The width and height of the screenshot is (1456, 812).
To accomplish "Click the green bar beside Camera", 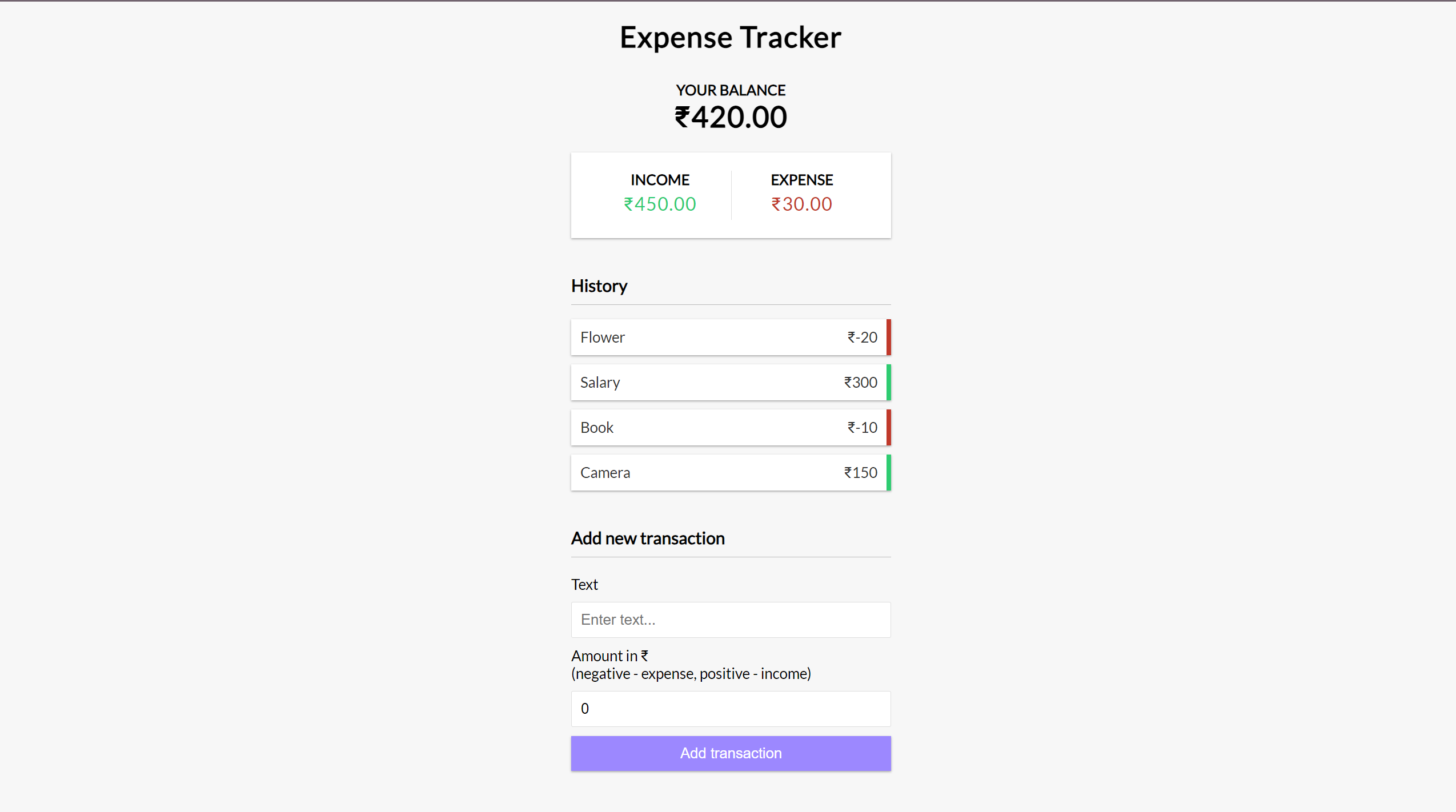I will click(x=888, y=473).
